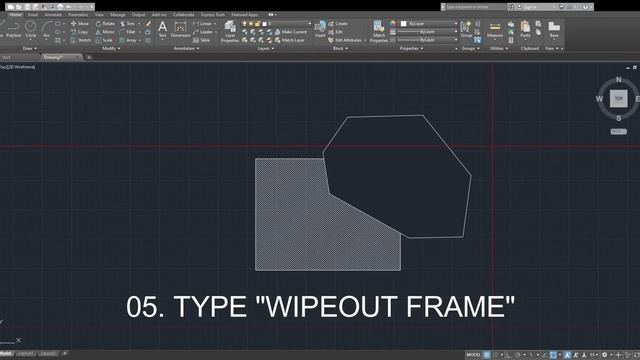This screenshot has height=360, width=640.
Task: Expand the Utilities panel
Action: pyautogui.click(x=499, y=48)
